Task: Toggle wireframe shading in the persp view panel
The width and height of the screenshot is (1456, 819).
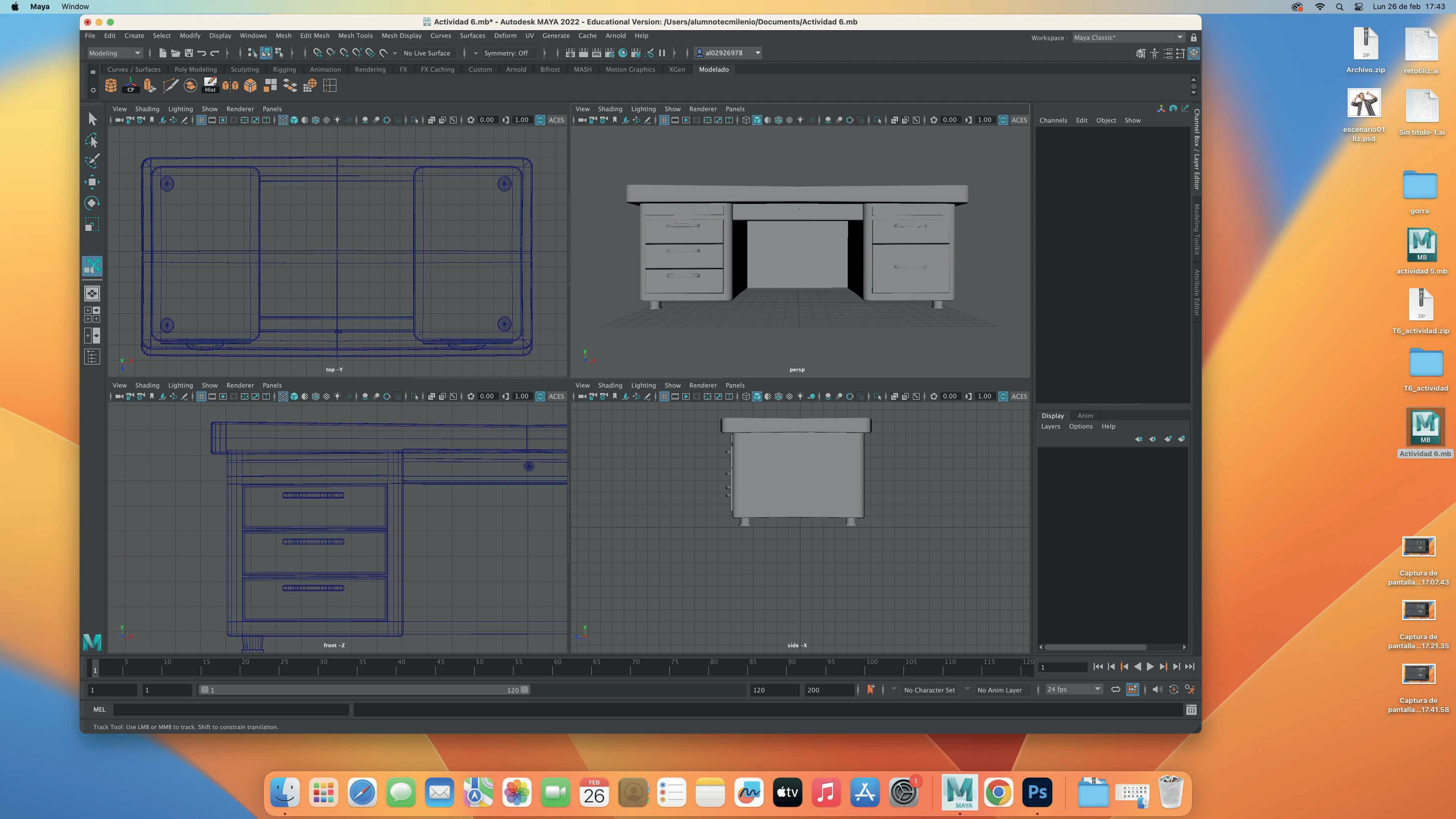Action: pyautogui.click(x=746, y=120)
